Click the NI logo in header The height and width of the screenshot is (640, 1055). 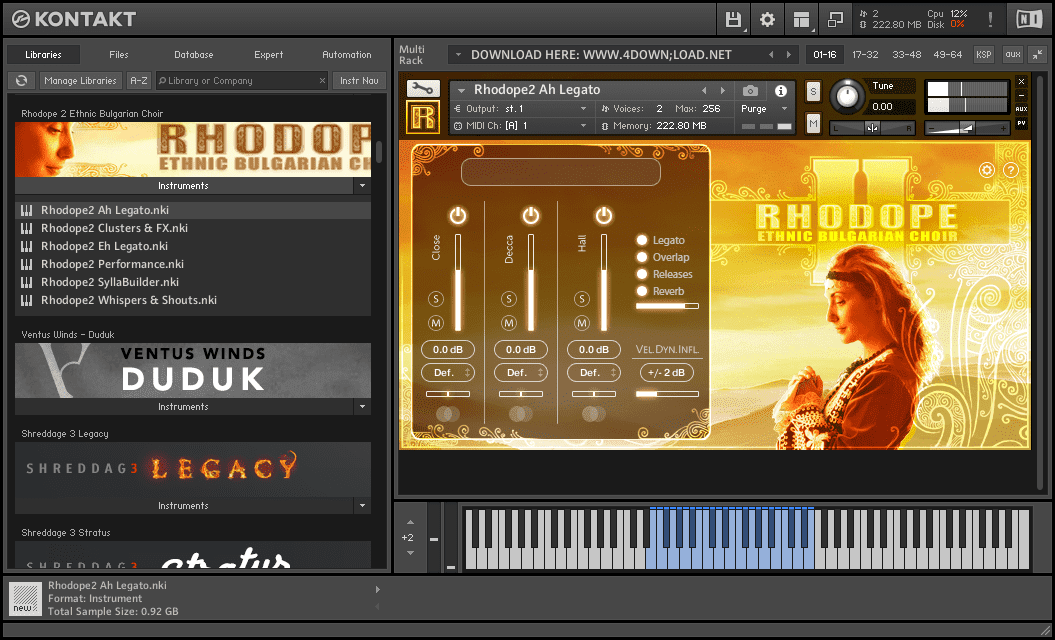pyautogui.click(x=1029, y=20)
